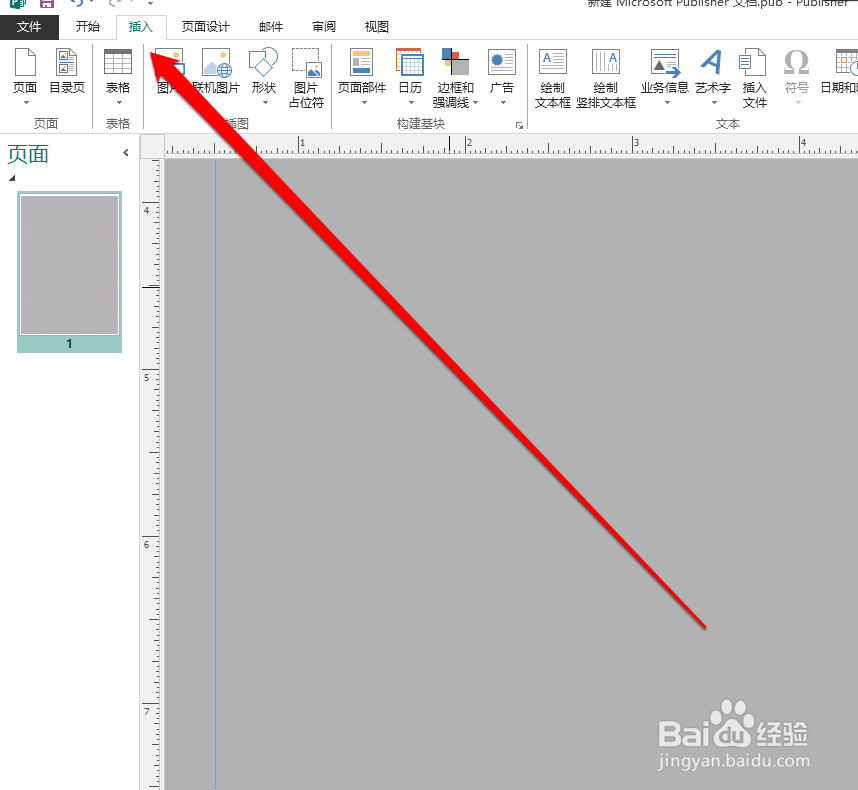Click the Save icon in quick access toolbar
Screen dimensions: 858x790
[47, 4]
